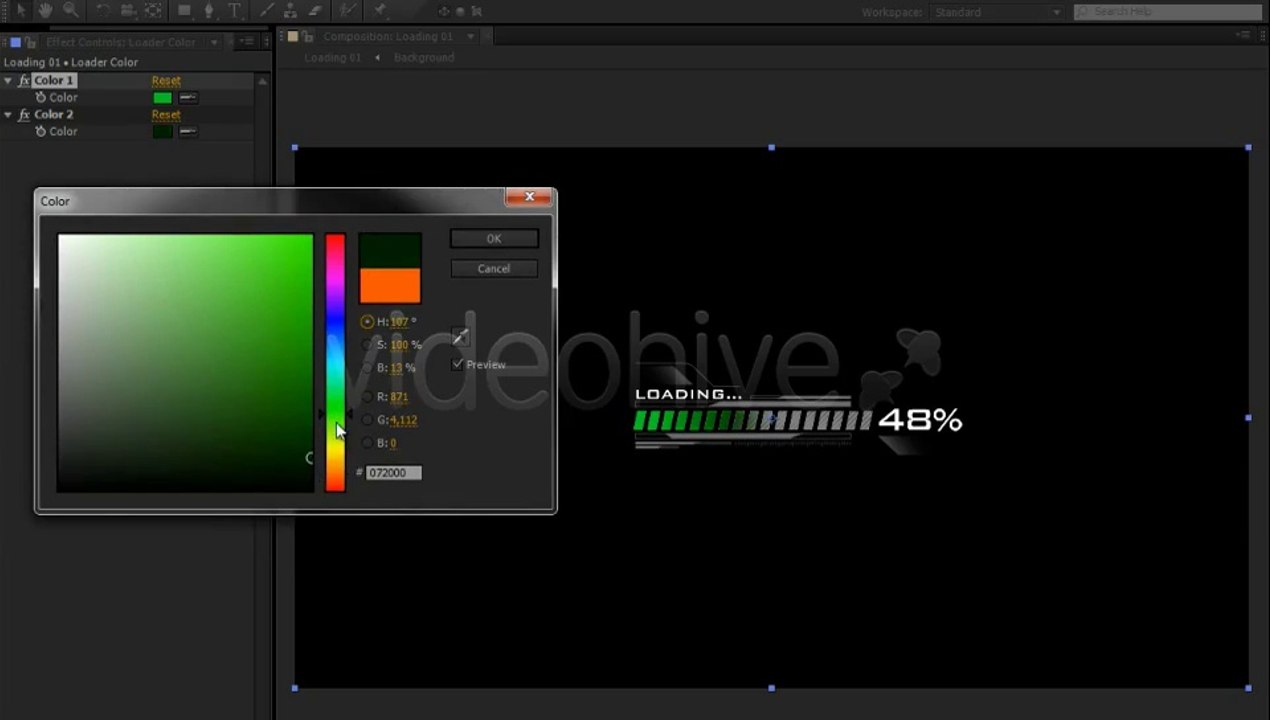
Task: Click the Color 1 green swatch
Action: [162, 97]
